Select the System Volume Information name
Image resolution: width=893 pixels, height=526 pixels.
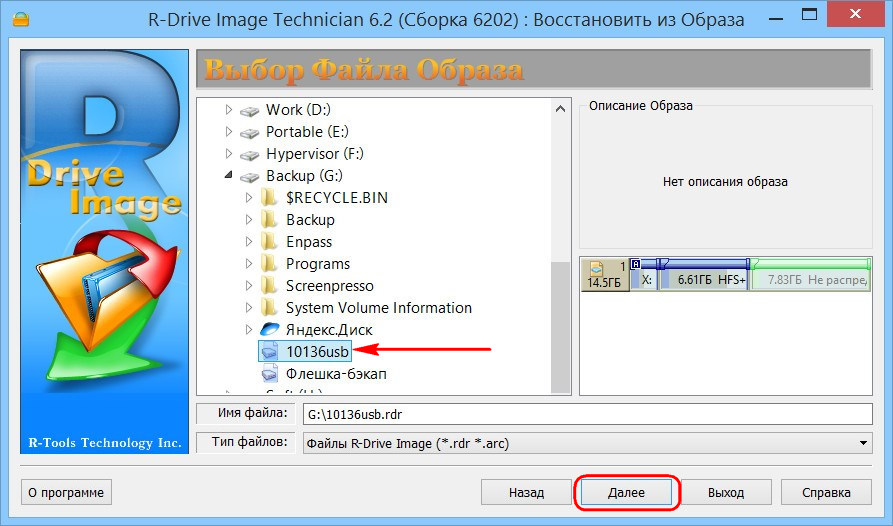click(379, 307)
